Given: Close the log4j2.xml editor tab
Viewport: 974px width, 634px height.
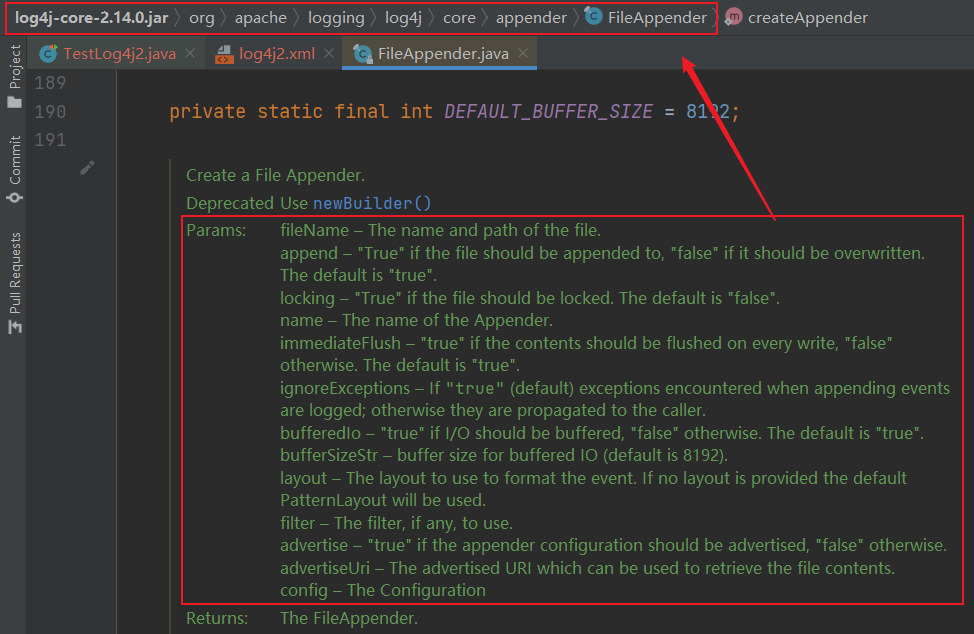Looking at the screenshot, I should [x=327, y=53].
